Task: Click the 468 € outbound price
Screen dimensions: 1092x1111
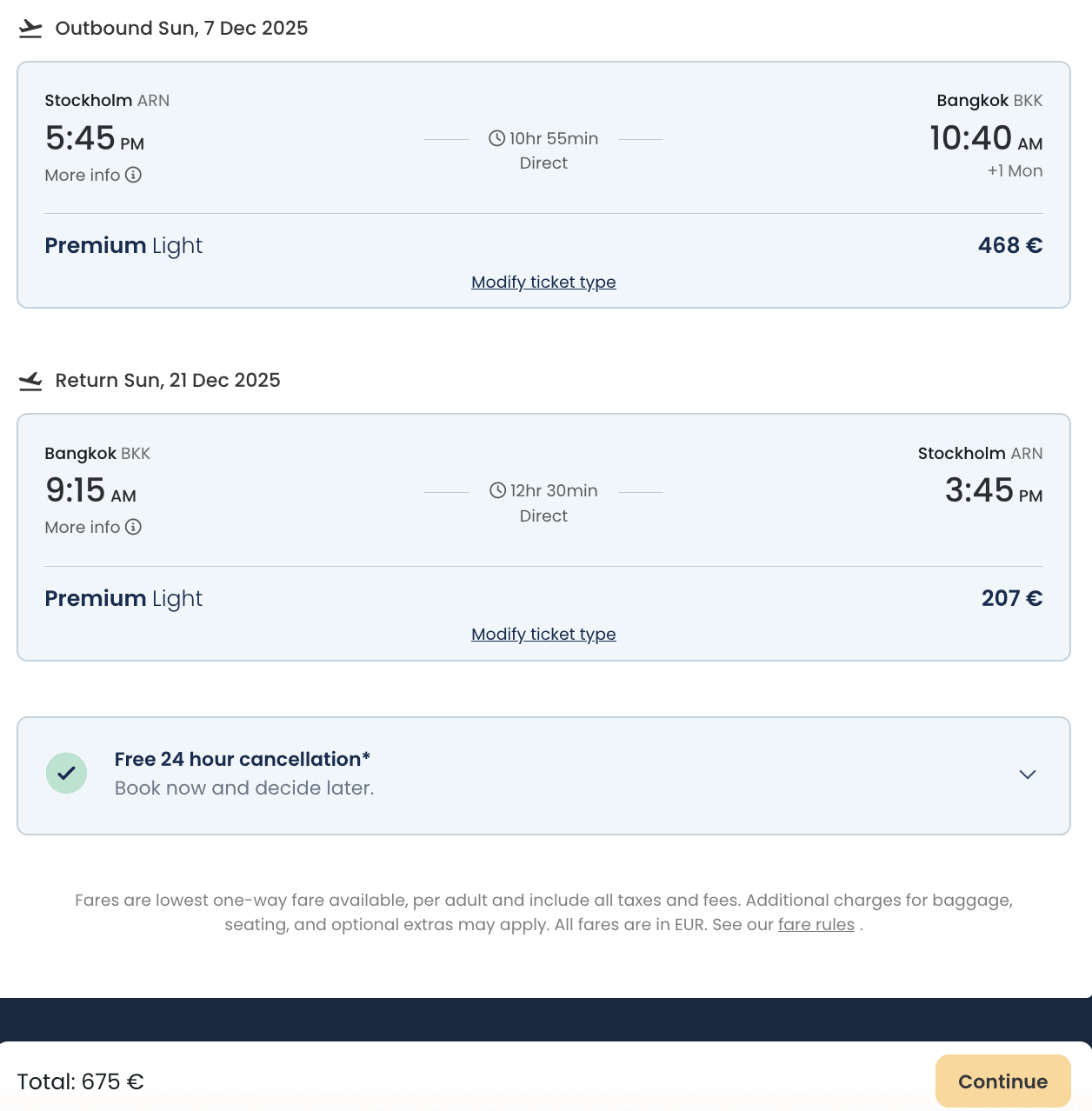Action: pyautogui.click(x=1009, y=245)
